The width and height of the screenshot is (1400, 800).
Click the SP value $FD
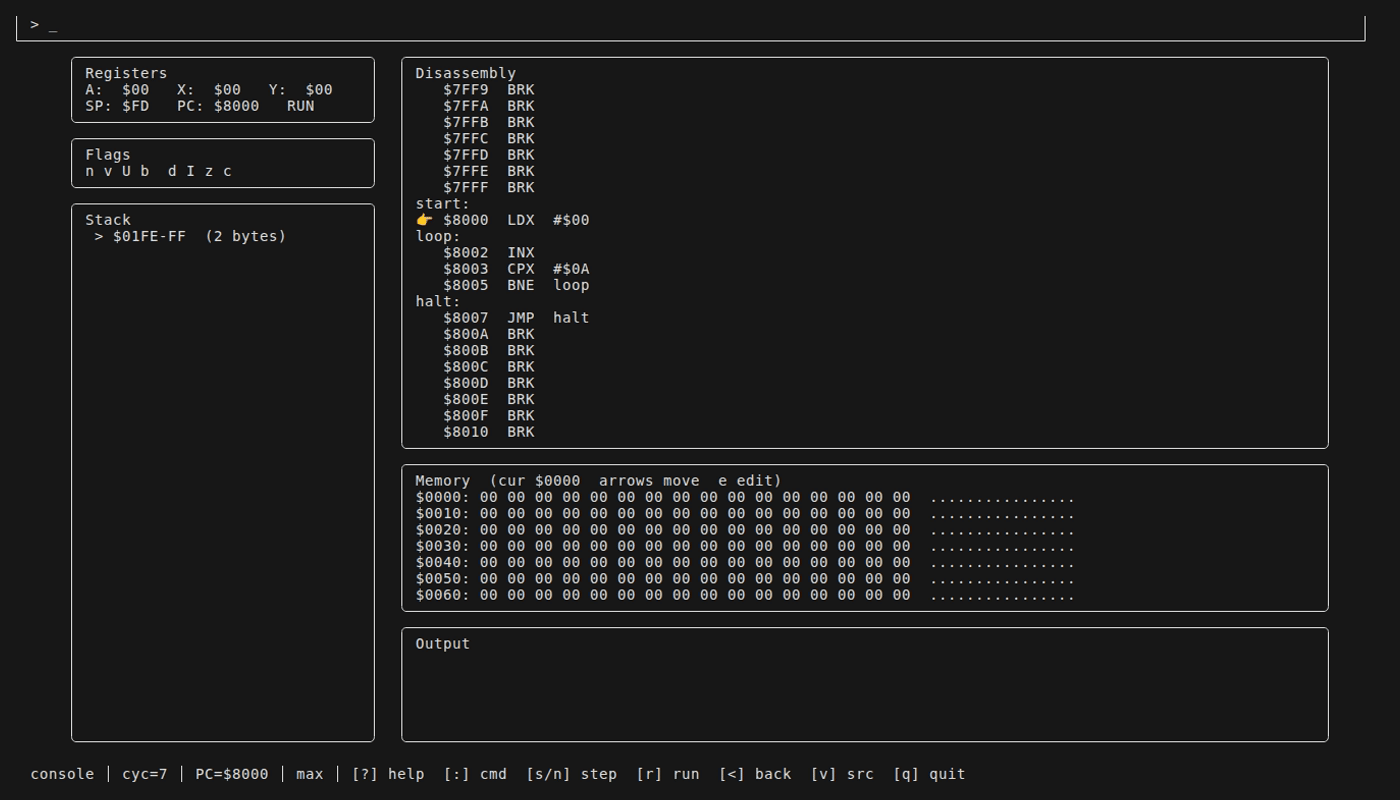click(x=136, y=106)
